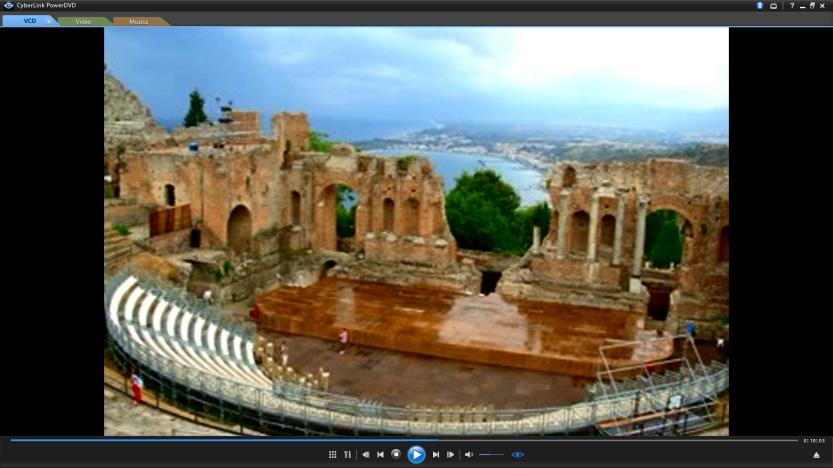Minimize the PowerDVD window
This screenshot has width=833, height=468.
pyautogui.click(x=802, y=6)
